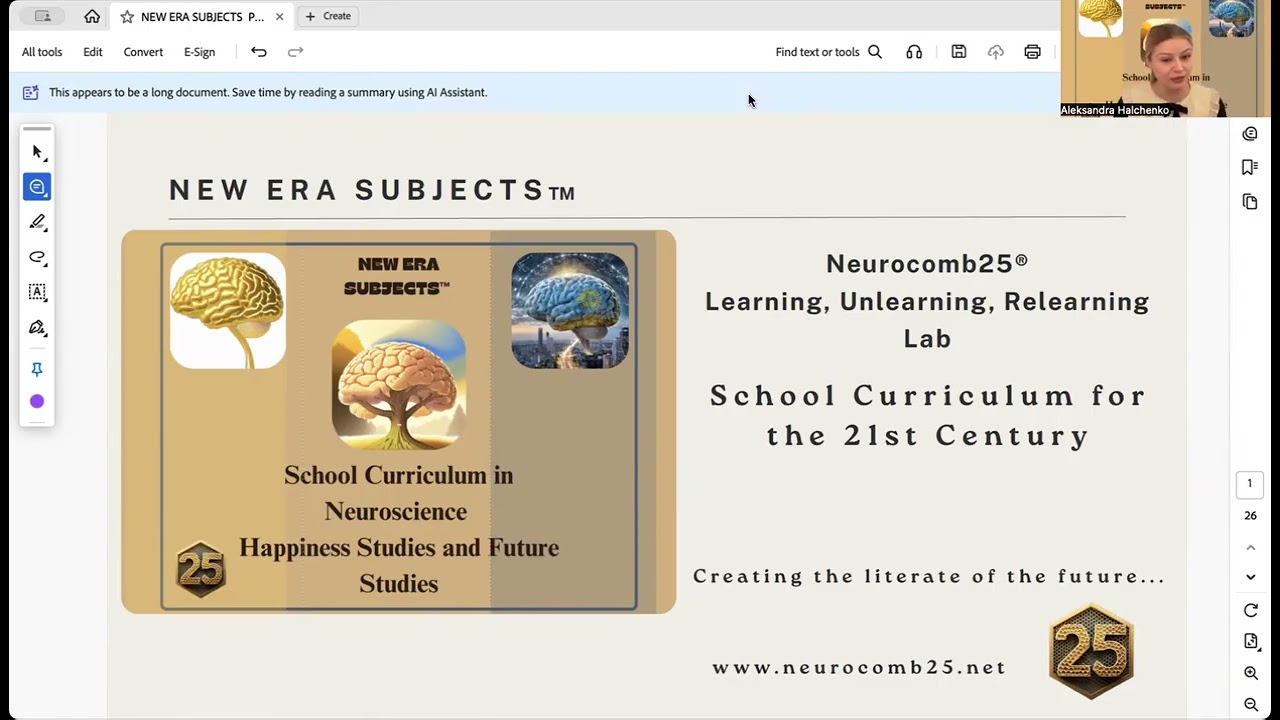Screen dimensions: 1280x720
Task: Redo the last action
Action: 295,52
